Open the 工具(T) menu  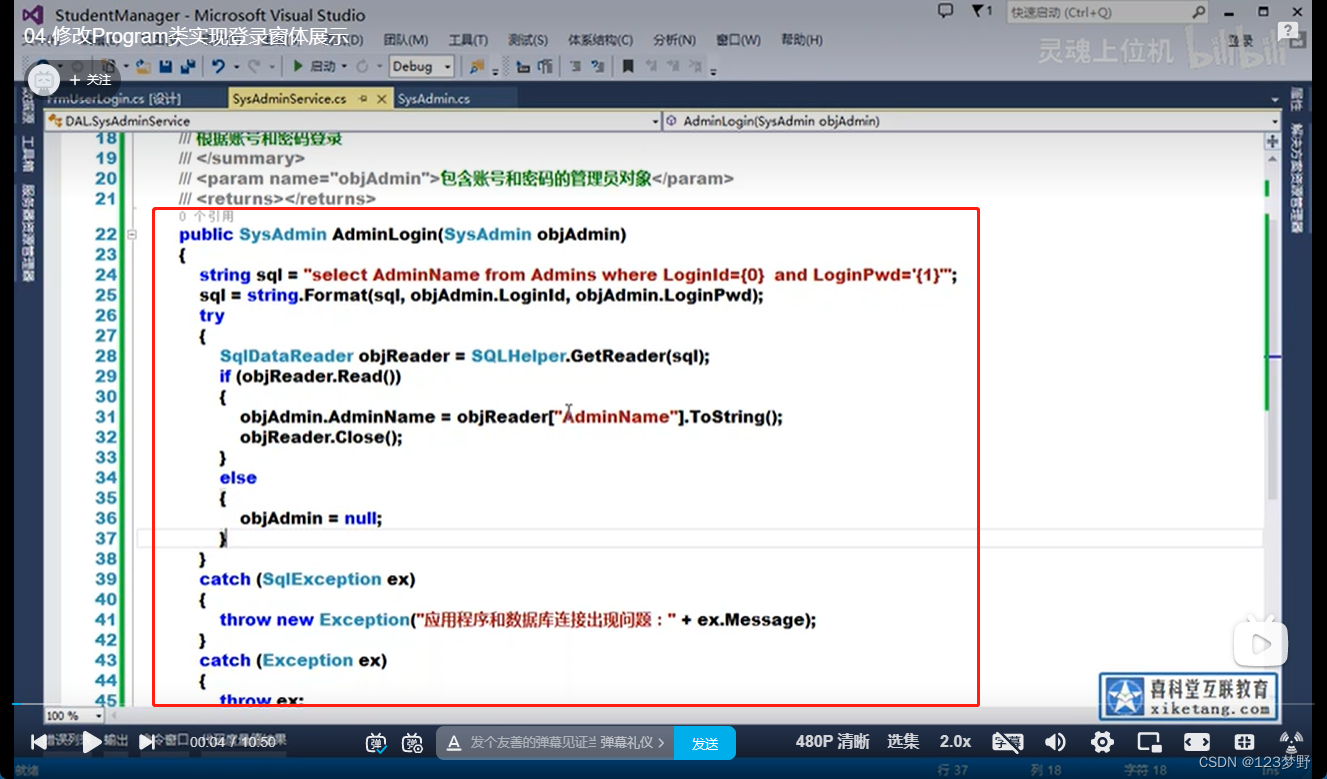coord(467,40)
